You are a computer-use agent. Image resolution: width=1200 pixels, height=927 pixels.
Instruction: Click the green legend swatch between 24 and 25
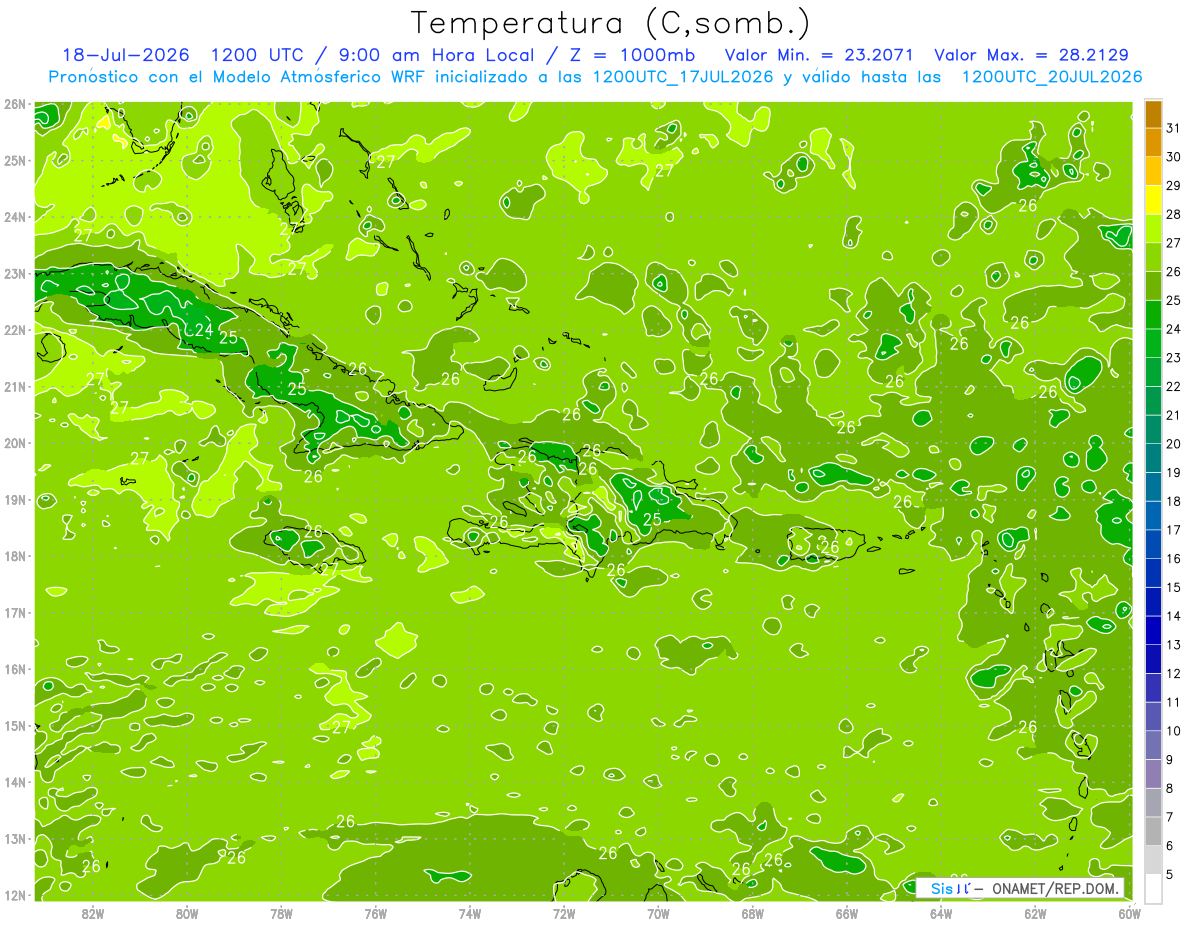pos(1153,315)
